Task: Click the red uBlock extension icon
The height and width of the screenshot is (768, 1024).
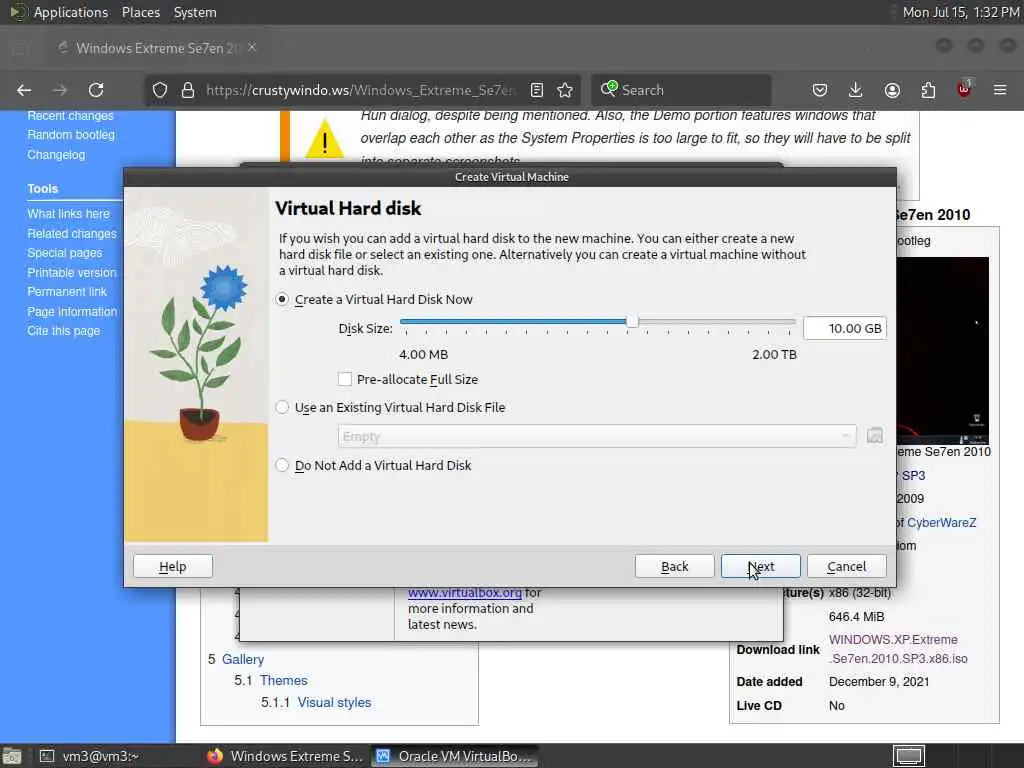Action: tap(964, 89)
